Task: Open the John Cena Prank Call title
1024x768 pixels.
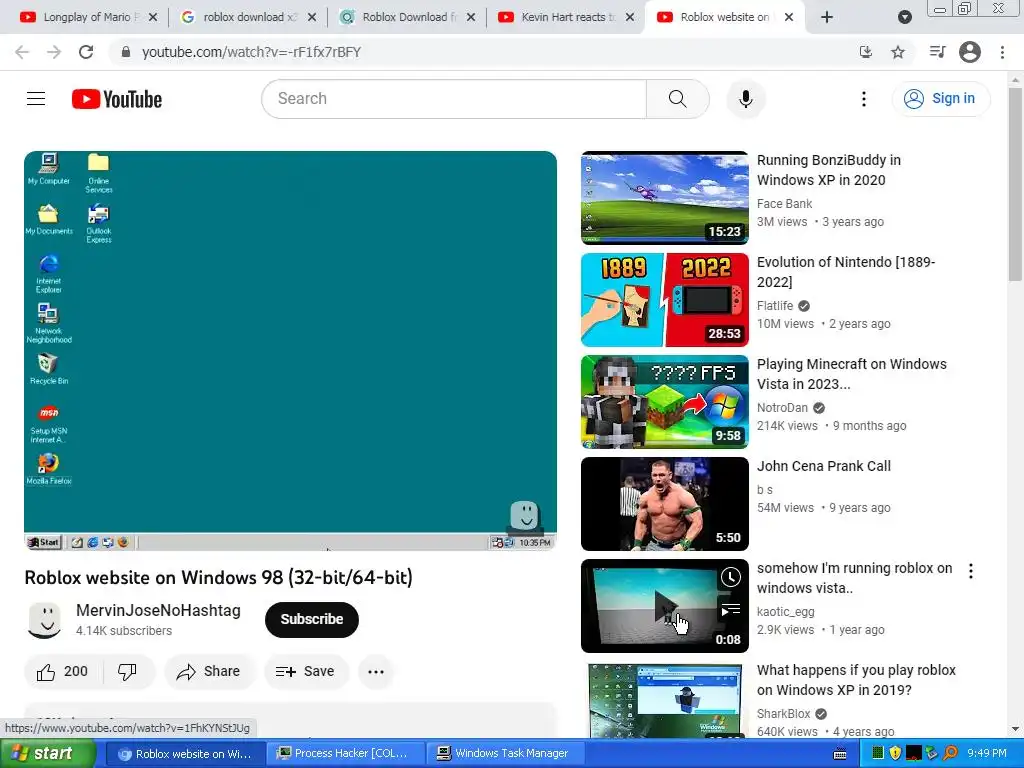Action: 824,466
